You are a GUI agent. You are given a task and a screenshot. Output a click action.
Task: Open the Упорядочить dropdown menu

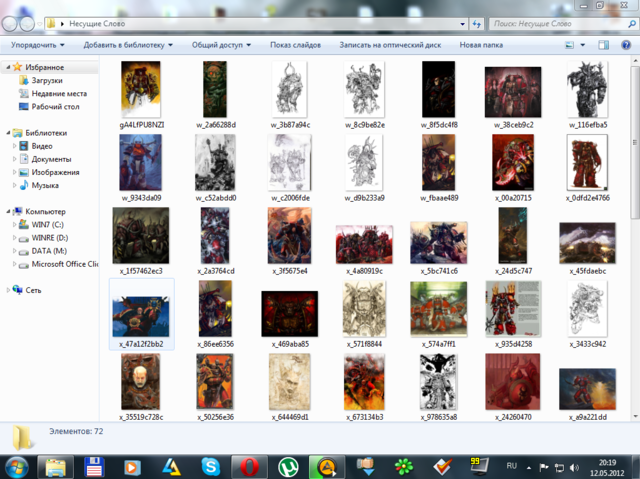(38, 45)
